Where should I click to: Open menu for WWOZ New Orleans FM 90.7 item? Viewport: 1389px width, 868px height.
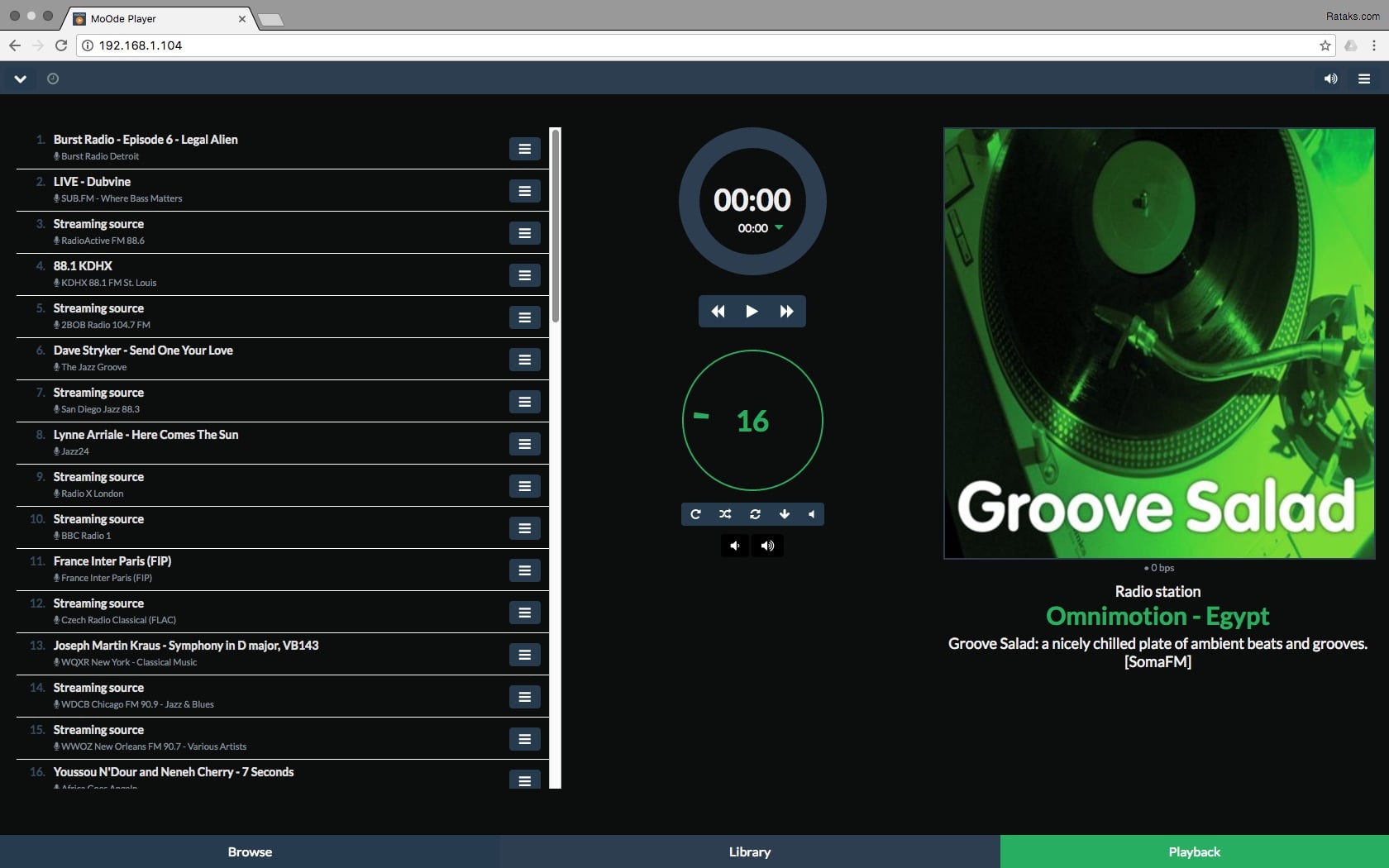pos(524,739)
